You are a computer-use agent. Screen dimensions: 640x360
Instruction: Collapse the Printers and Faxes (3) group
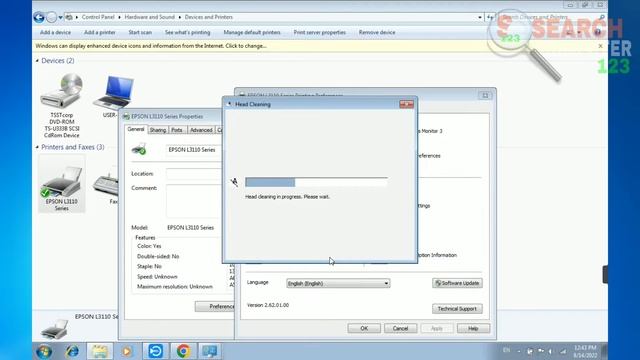[37, 147]
